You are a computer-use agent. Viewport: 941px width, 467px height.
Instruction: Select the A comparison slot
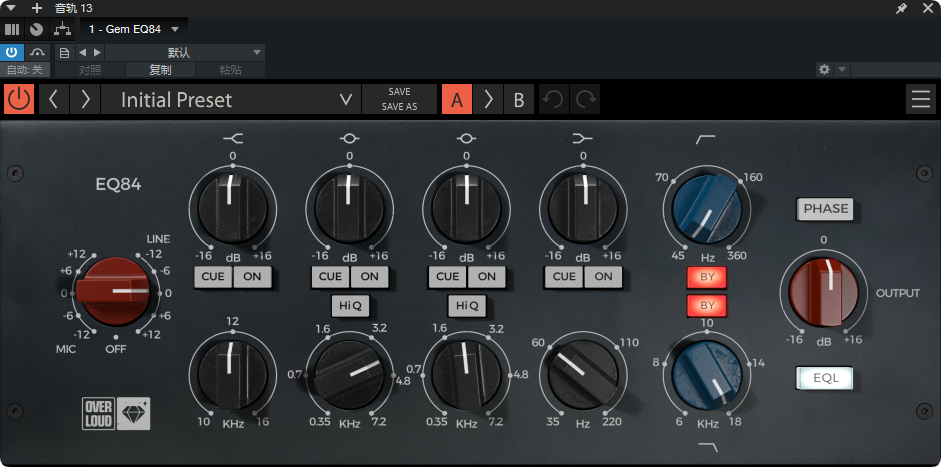[457, 99]
